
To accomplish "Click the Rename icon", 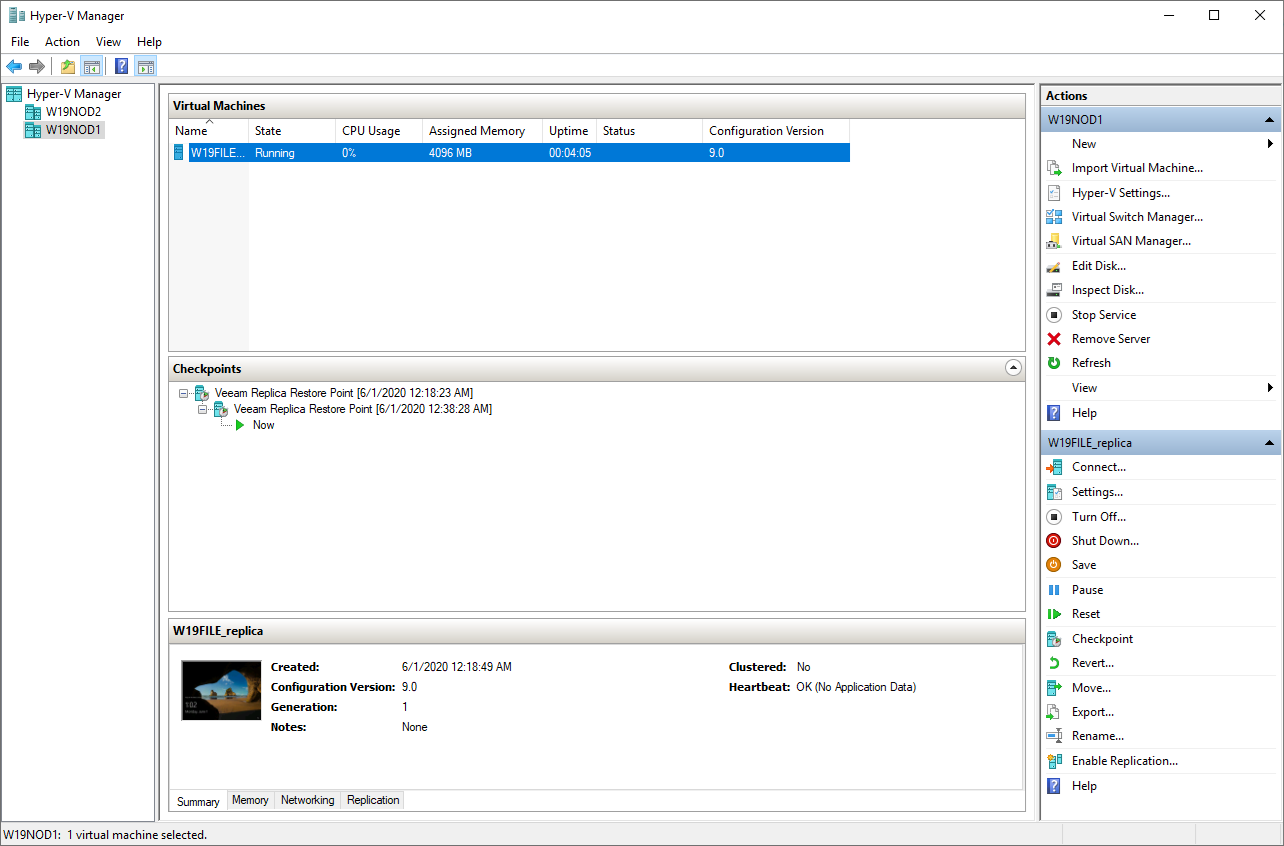I will point(1053,736).
